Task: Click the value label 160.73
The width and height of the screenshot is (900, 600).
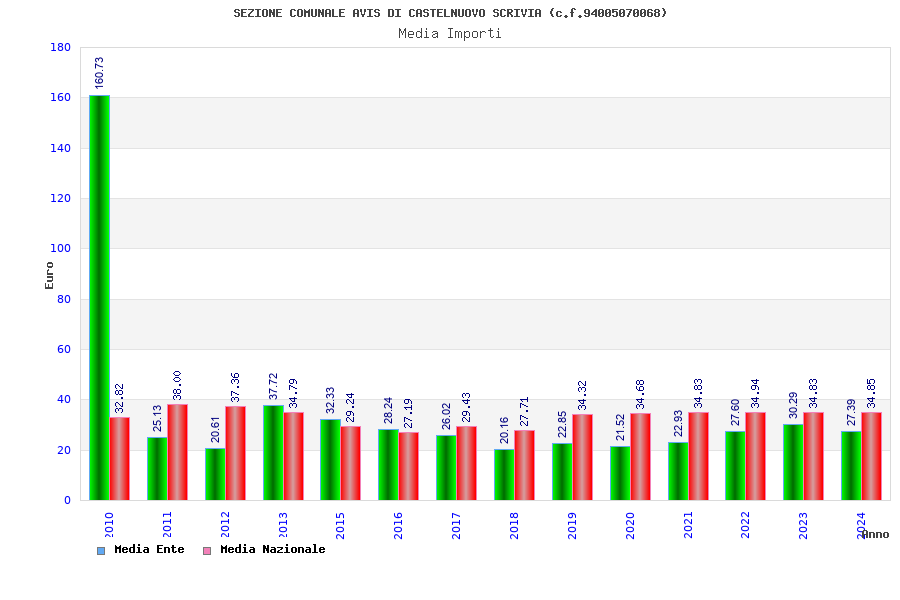Action: point(99,73)
